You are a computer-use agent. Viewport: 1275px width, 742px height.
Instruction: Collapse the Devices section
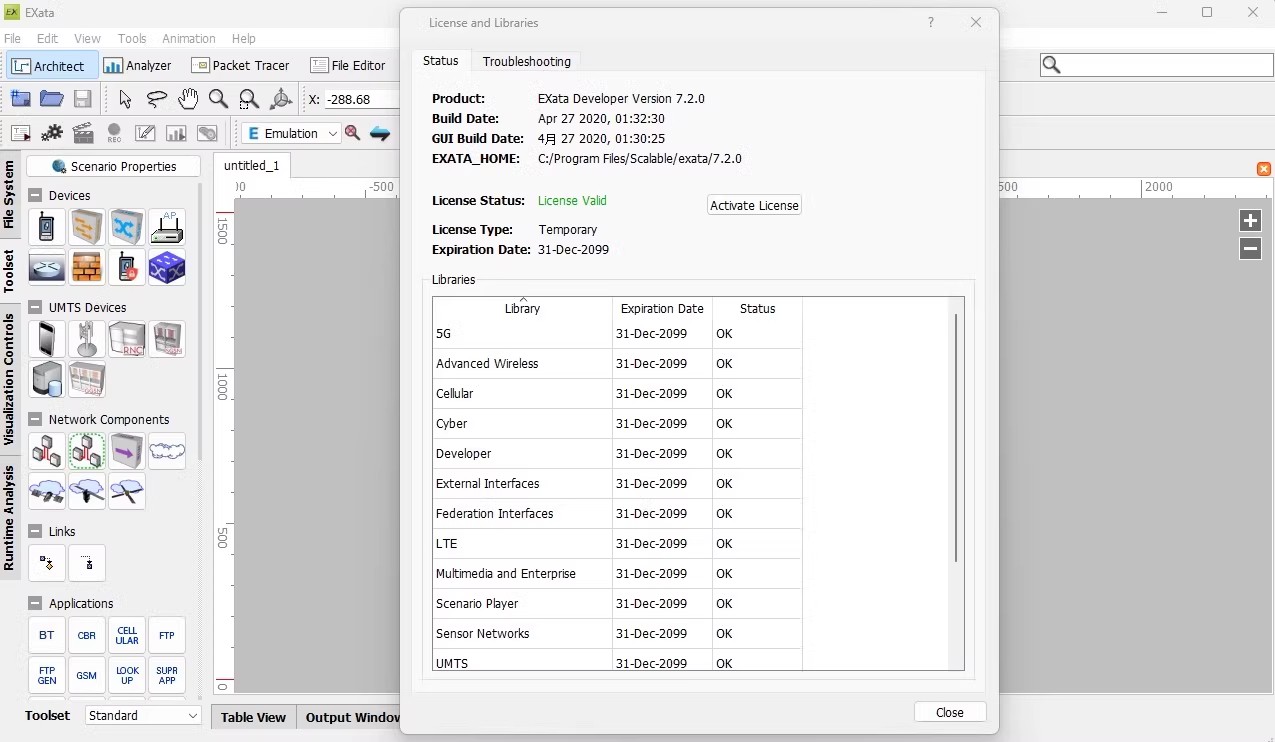coord(35,195)
